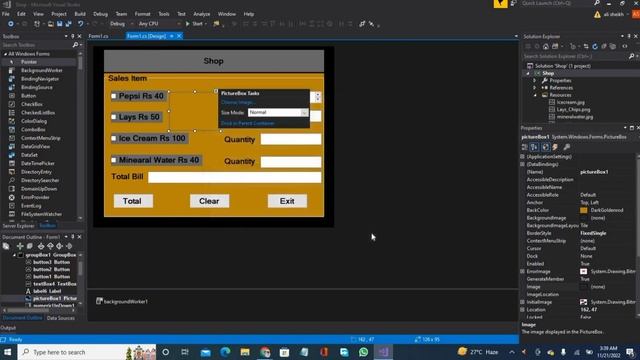The image size is (640, 360).
Task: Open the Build menu
Action: [80, 14]
